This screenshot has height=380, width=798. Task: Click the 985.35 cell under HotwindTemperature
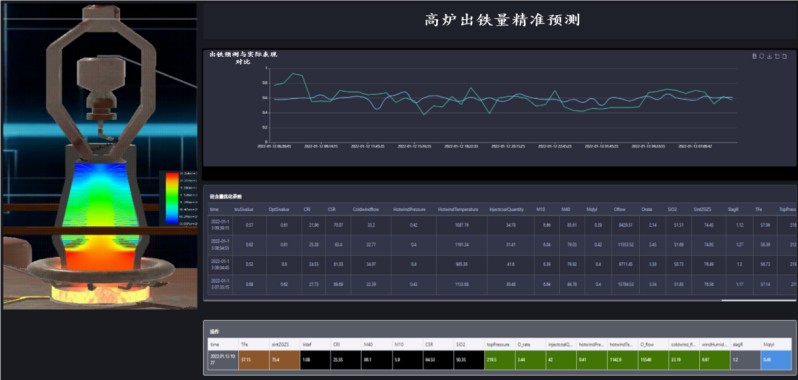[461, 265]
